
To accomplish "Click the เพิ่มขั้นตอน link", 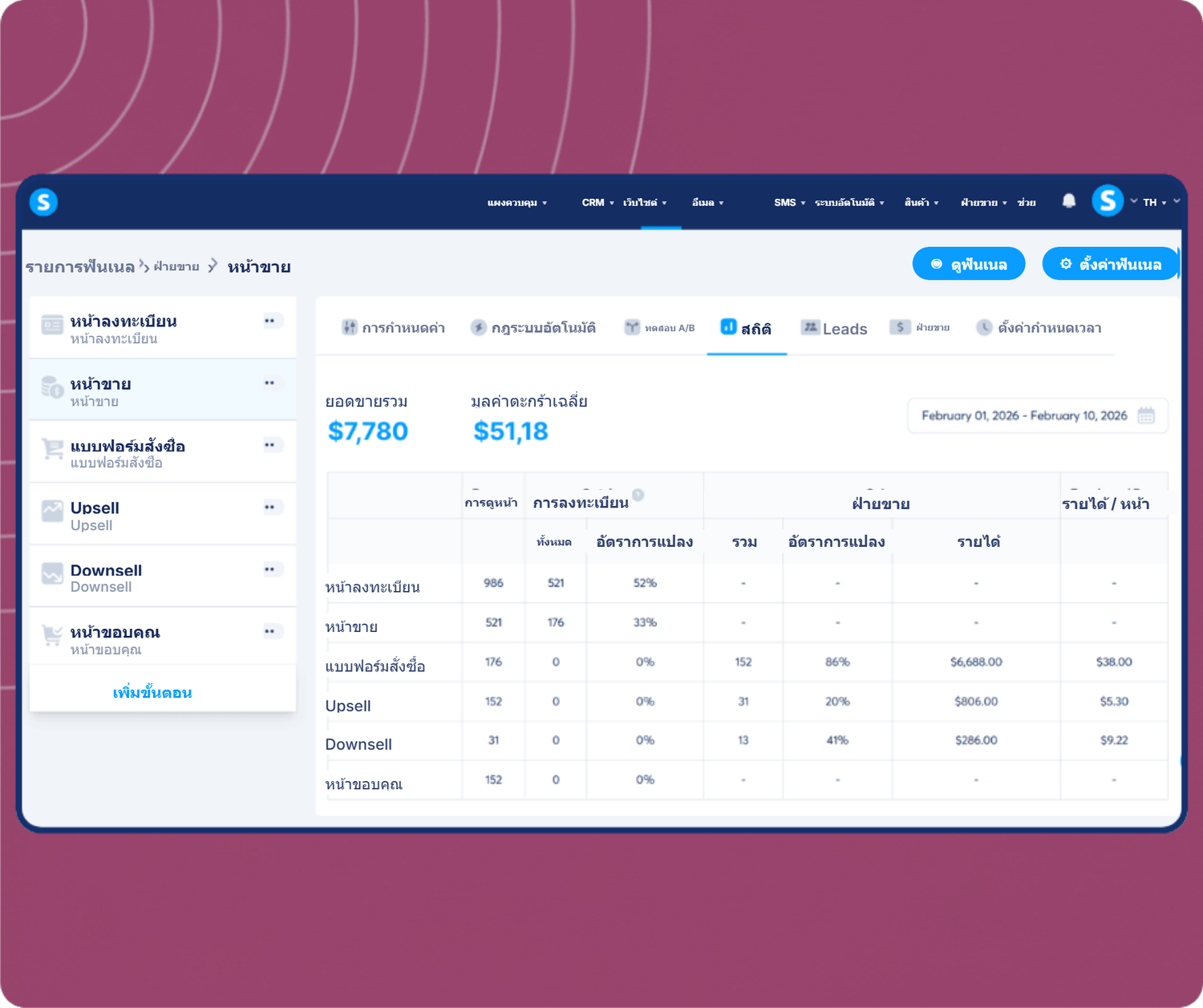I will [152, 693].
